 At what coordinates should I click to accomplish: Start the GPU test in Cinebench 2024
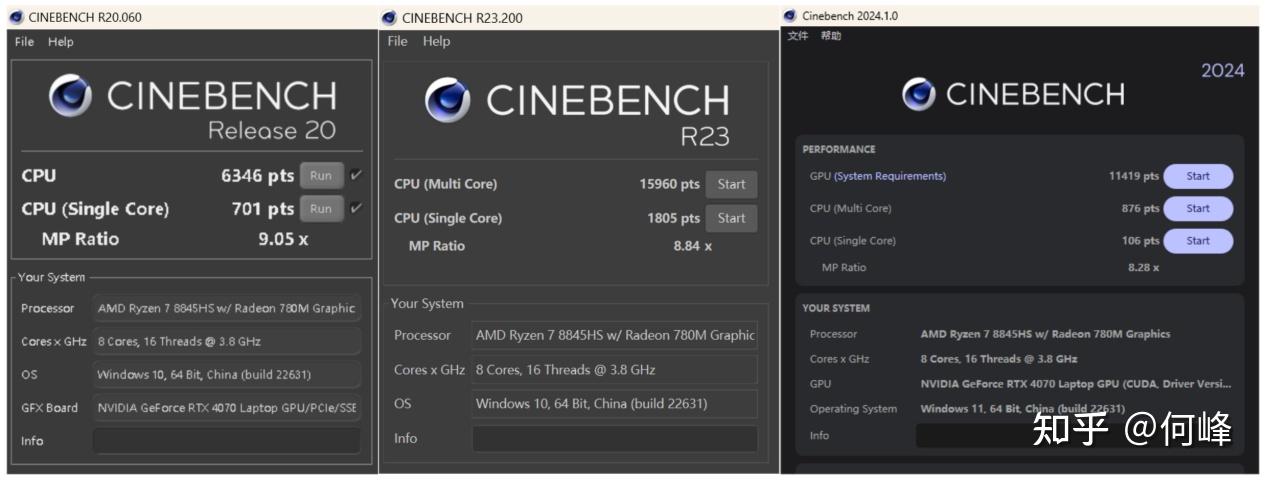(1198, 176)
